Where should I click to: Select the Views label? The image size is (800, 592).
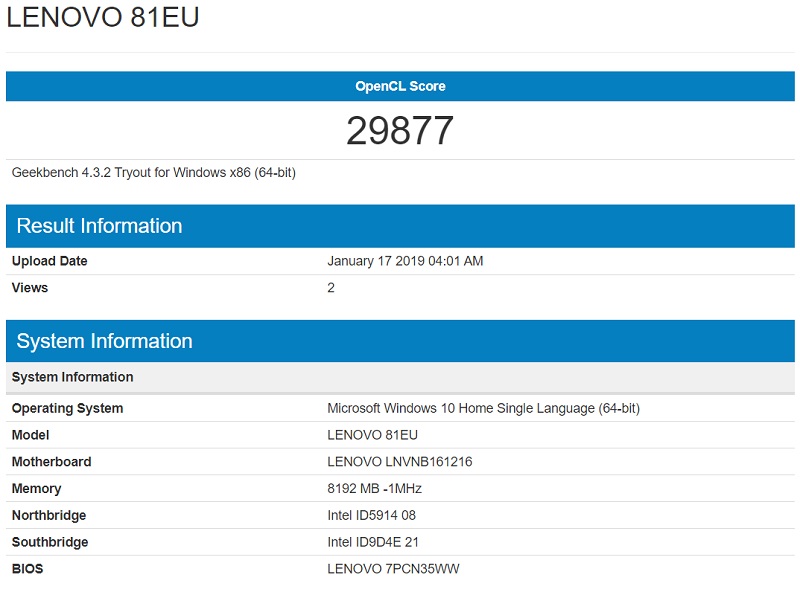30,288
